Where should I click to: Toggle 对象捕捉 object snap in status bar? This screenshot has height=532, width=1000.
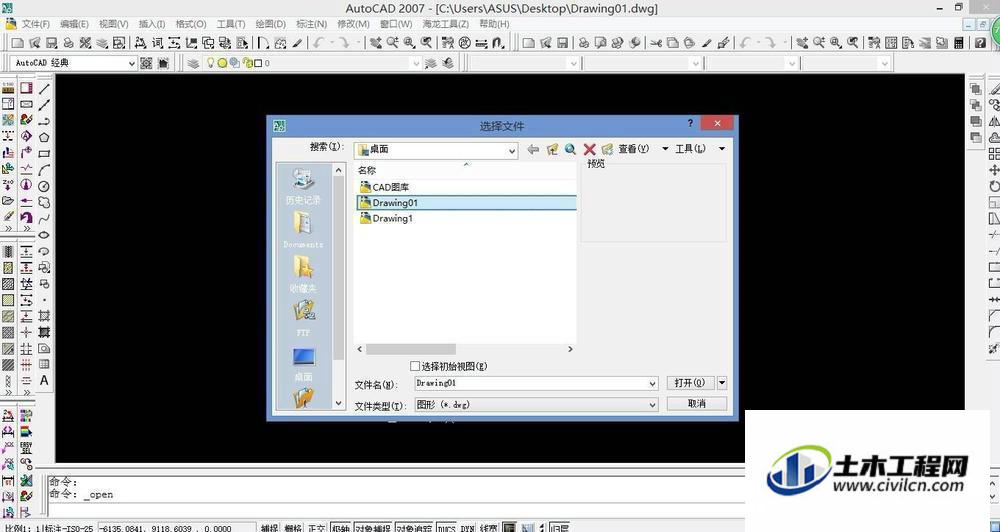(x=372, y=528)
